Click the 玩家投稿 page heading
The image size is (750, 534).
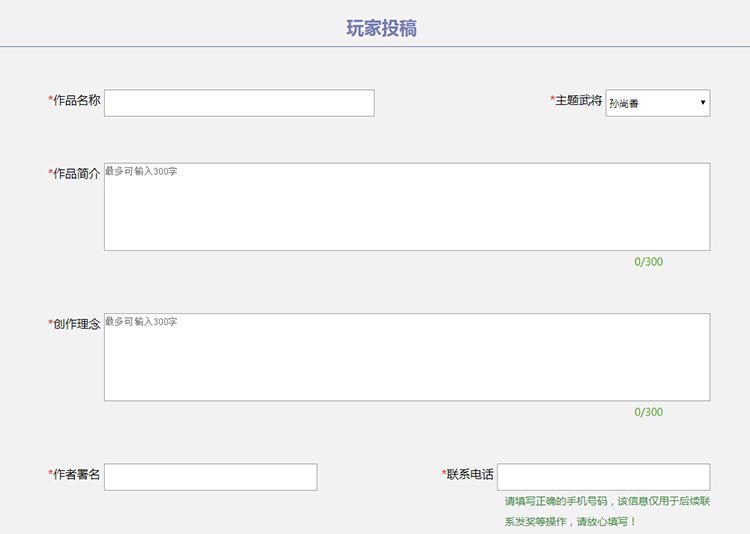click(x=381, y=28)
